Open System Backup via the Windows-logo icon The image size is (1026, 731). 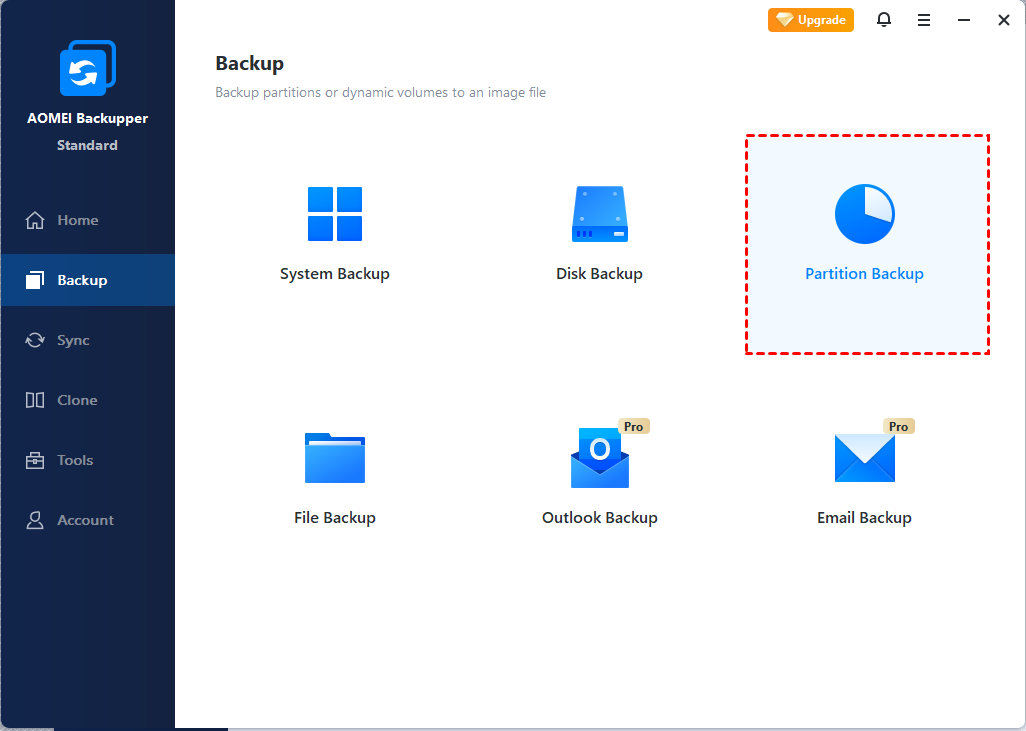click(334, 214)
